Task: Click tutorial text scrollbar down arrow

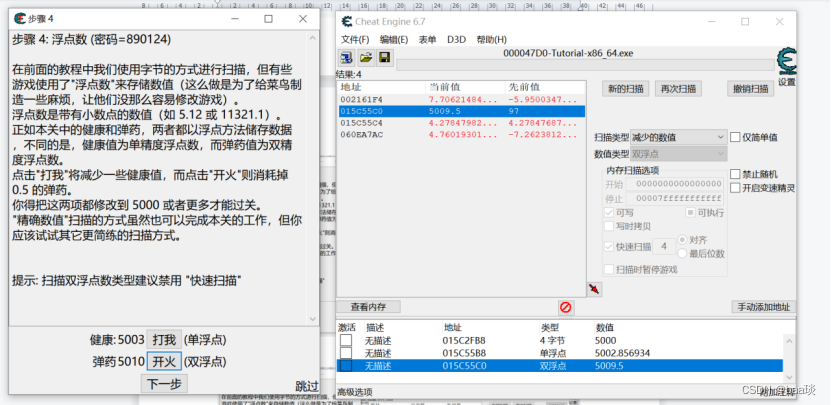Action: coord(312,319)
